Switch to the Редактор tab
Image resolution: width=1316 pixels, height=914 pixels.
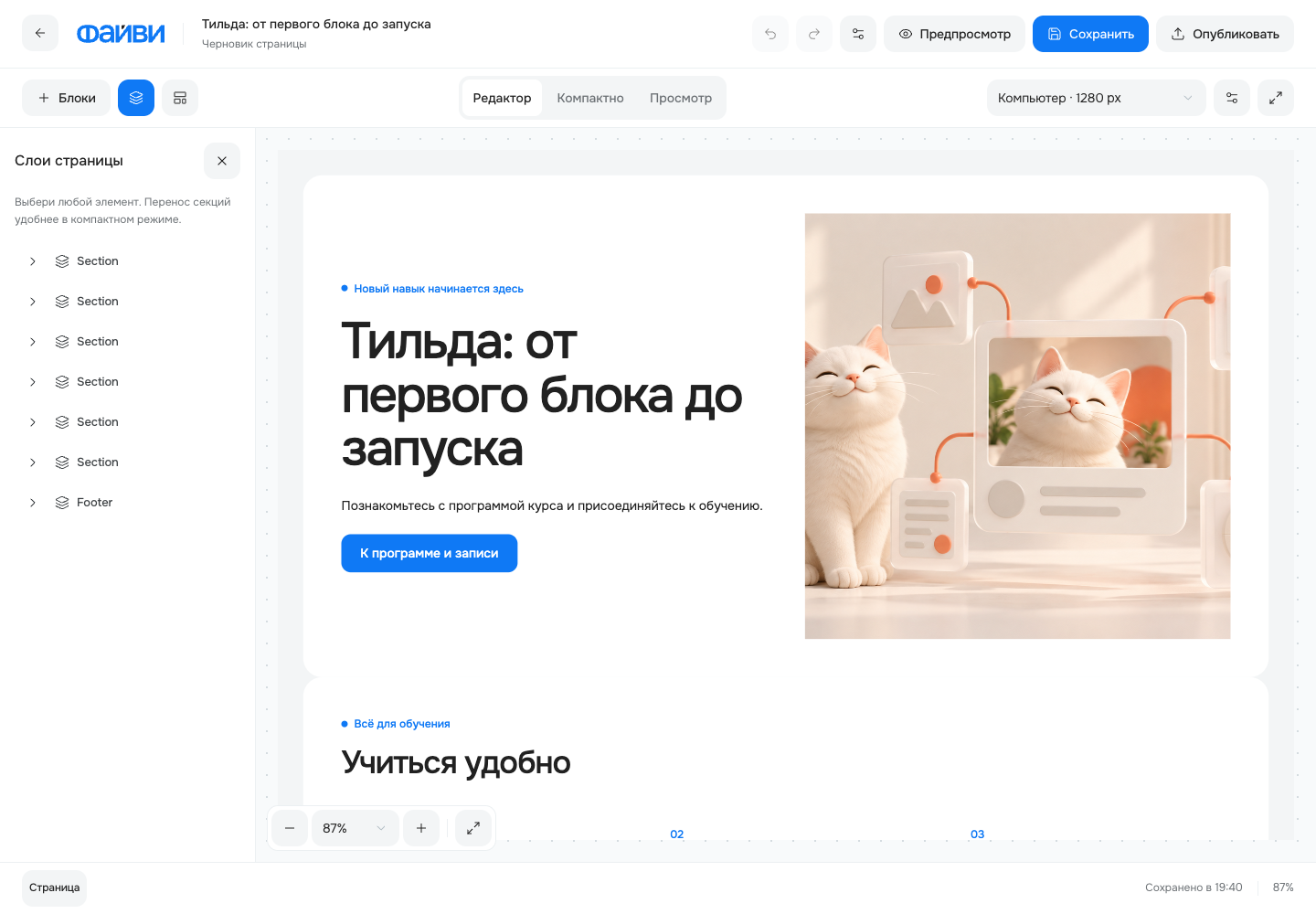[502, 98]
